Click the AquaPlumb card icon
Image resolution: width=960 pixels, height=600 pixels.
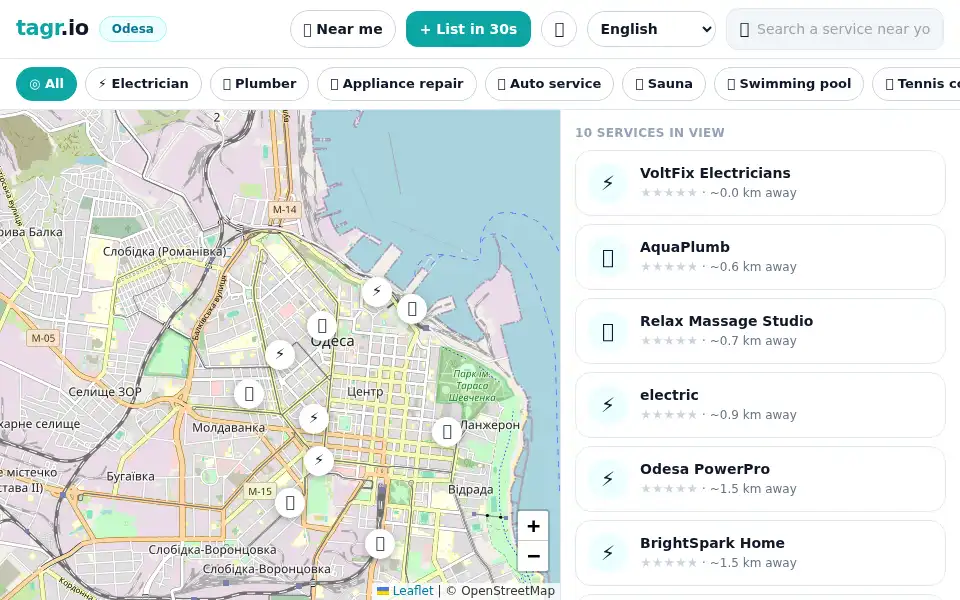pos(607,257)
